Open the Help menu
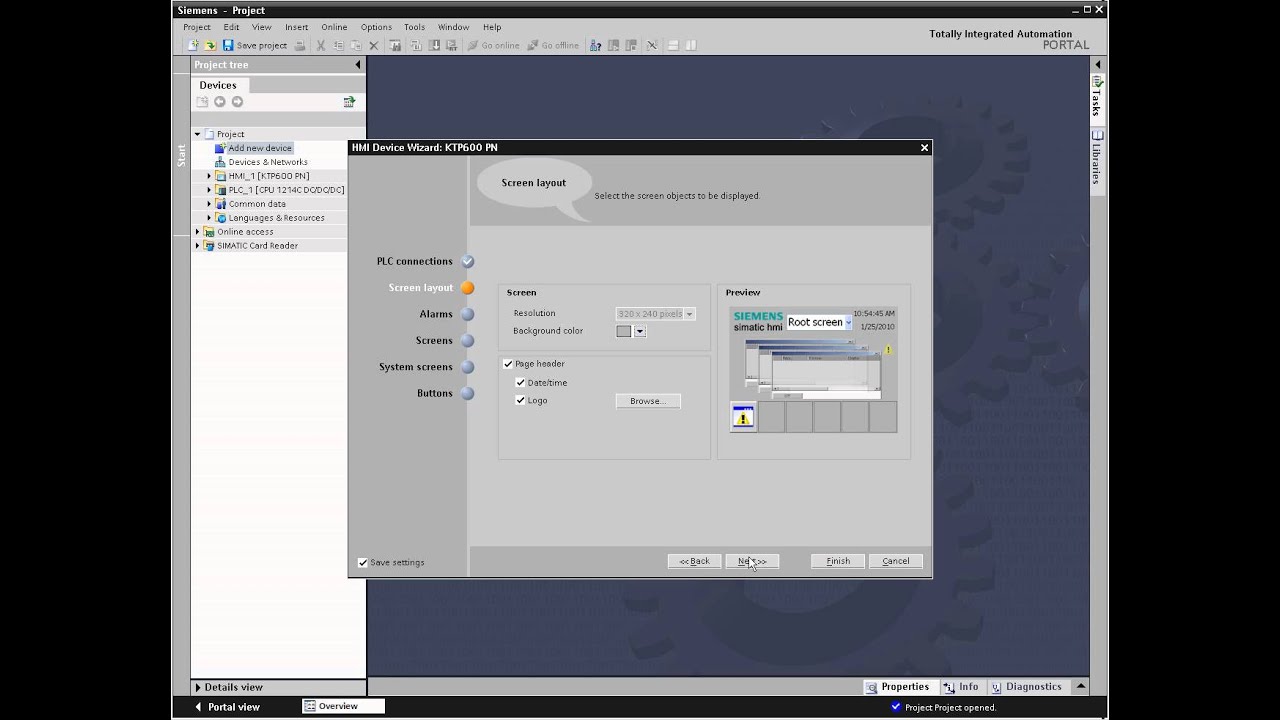1280x720 pixels. point(492,27)
